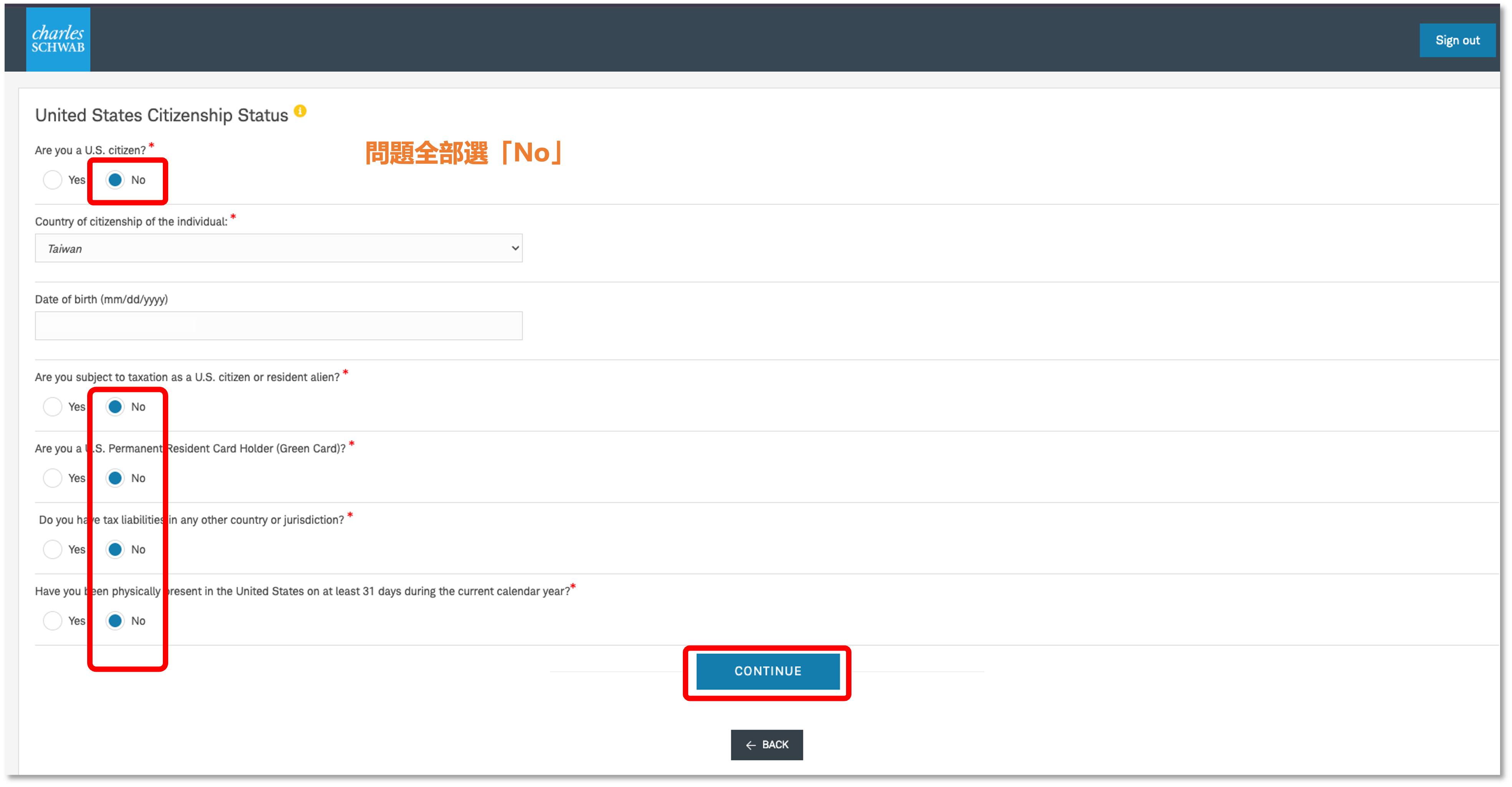1512x787 pixels.
Task: Click the United States Citizenship Status heading
Action: click(161, 115)
